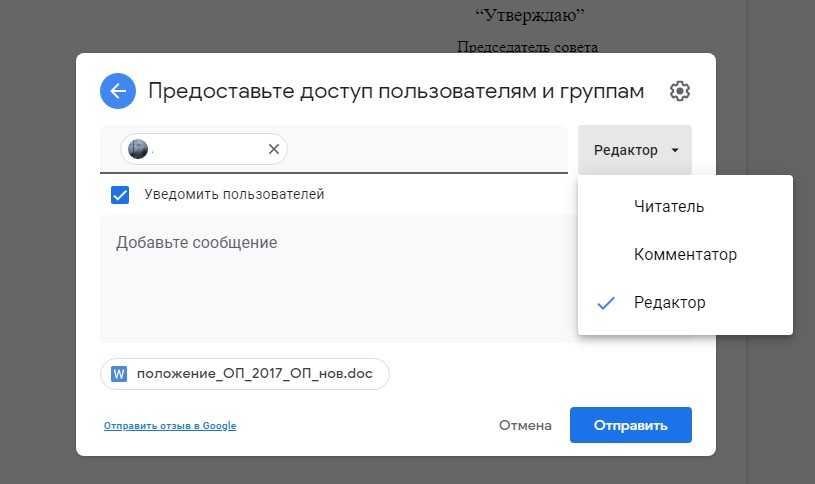Screen dimensions: 815x484
Task: Click the Word document icon in file chip
Action: click(120, 374)
